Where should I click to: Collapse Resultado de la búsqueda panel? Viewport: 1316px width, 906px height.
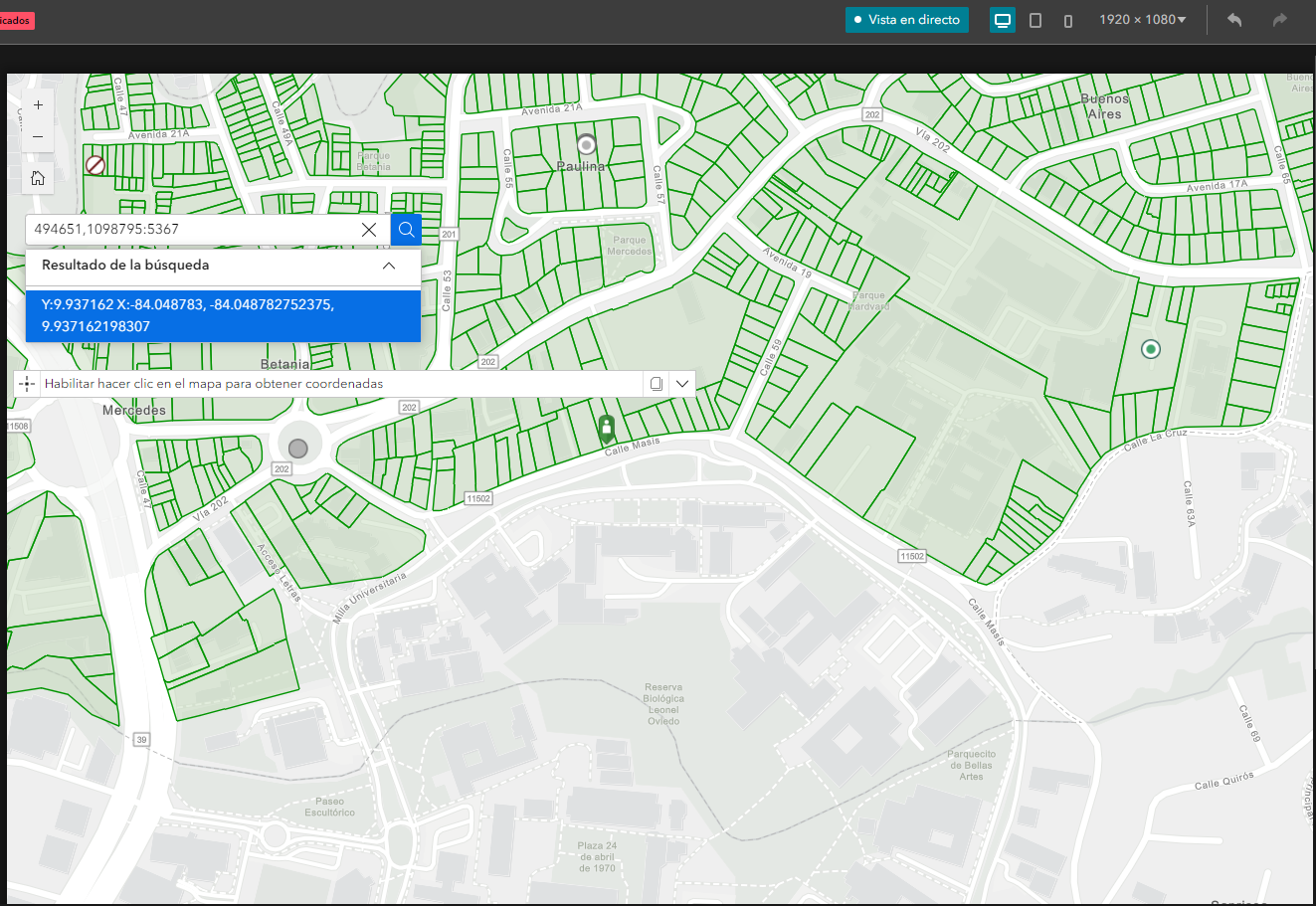click(389, 266)
